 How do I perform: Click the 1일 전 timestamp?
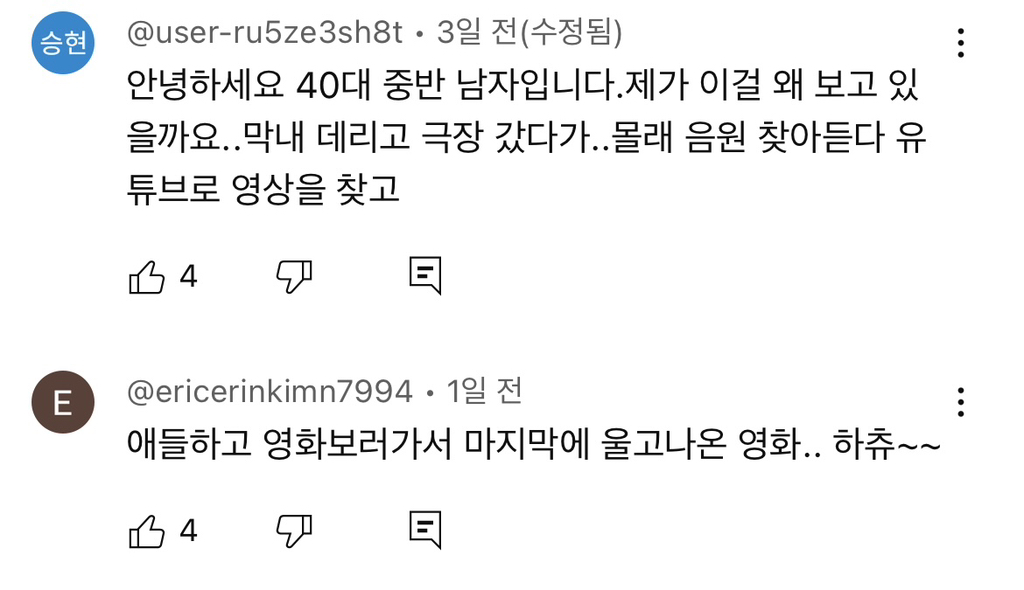coord(485,392)
